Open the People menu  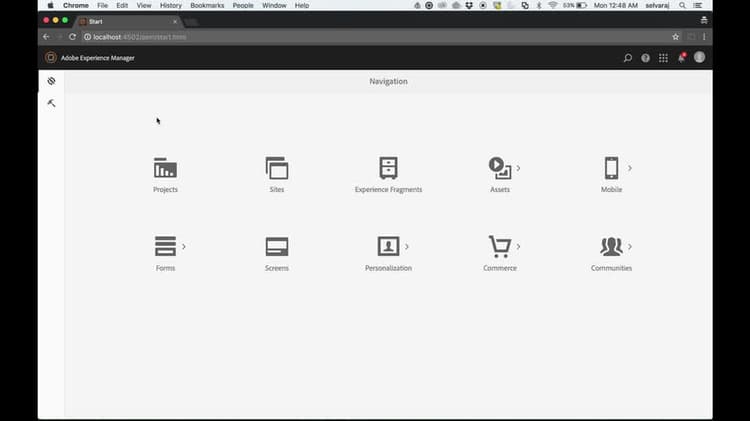tap(243, 5)
